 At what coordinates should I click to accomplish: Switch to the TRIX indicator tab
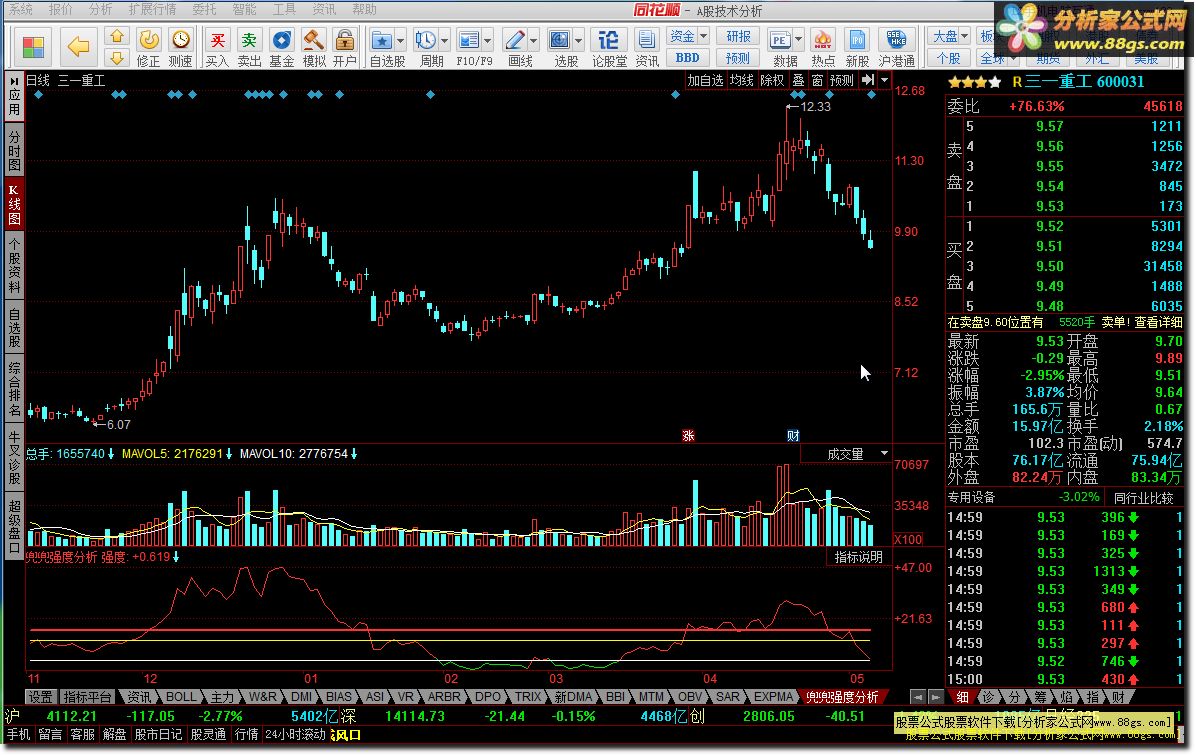(527, 696)
